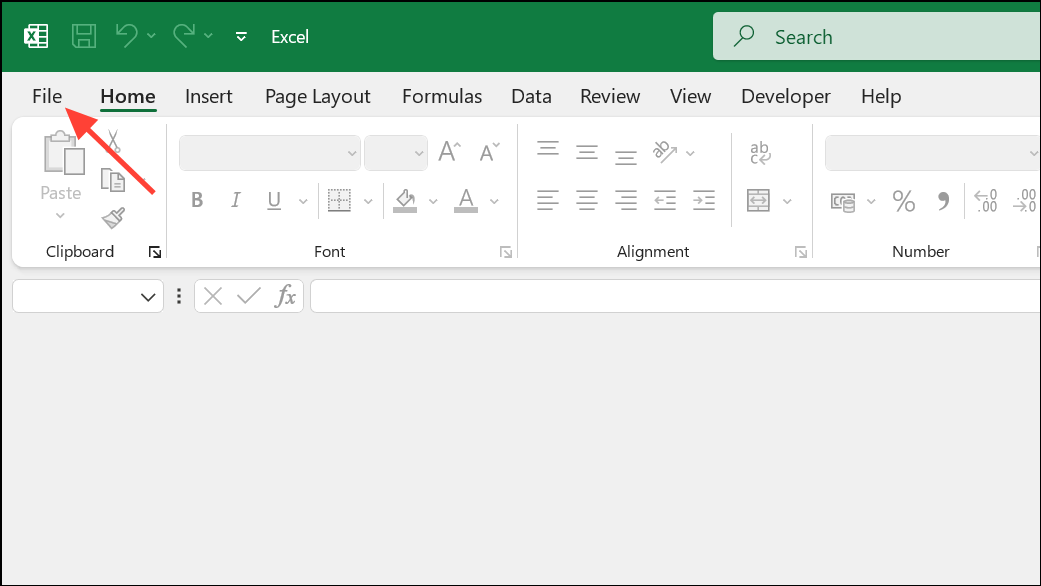Click the Increase Decimal icon
The width and height of the screenshot is (1041, 586).
click(985, 200)
